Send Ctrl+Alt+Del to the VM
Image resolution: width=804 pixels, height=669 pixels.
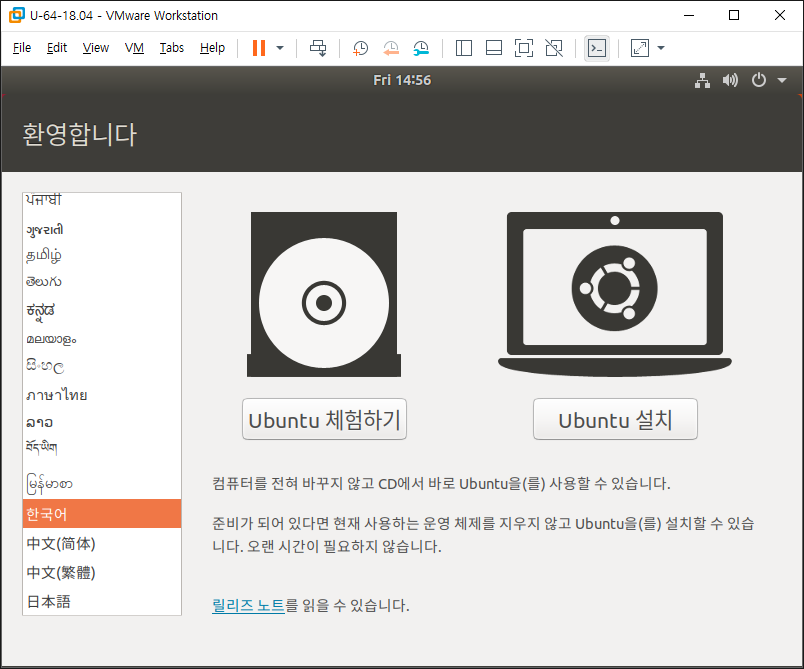[x=318, y=48]
